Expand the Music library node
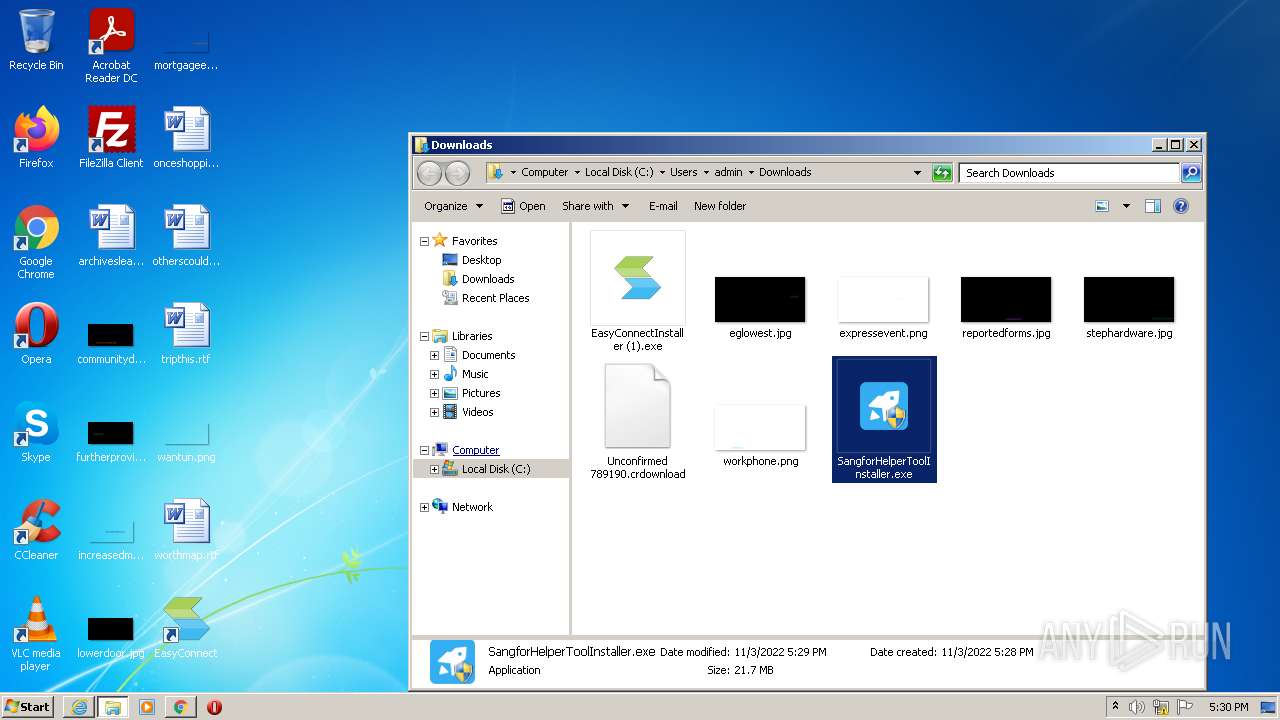The width and height of the screenshot is (1280, 720). coord(434,374)
